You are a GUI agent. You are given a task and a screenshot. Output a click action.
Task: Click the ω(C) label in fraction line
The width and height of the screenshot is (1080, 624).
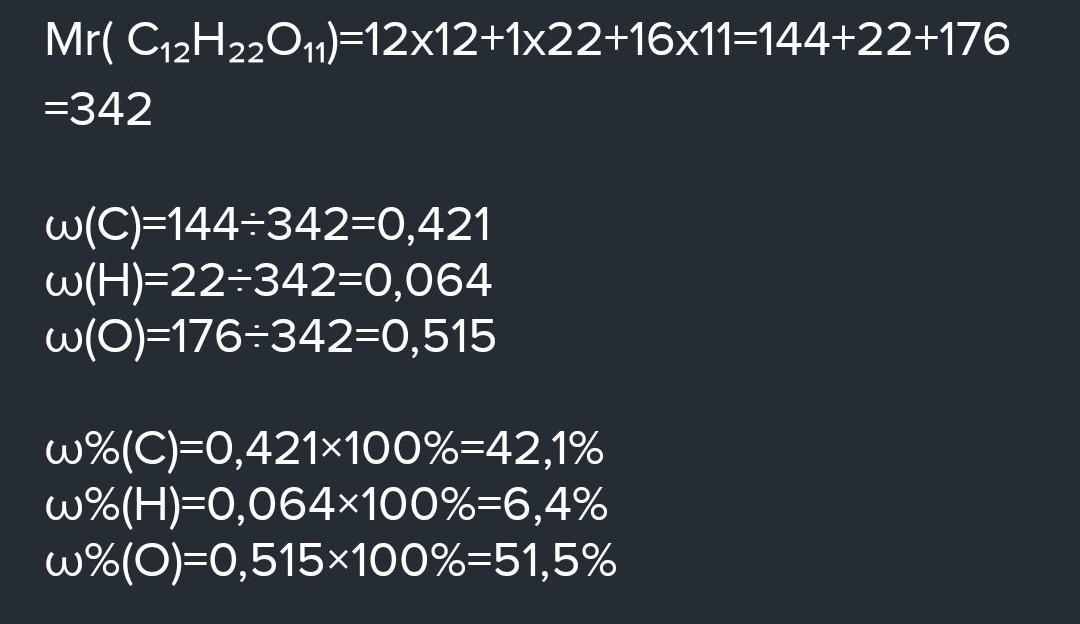coord(93,225)
